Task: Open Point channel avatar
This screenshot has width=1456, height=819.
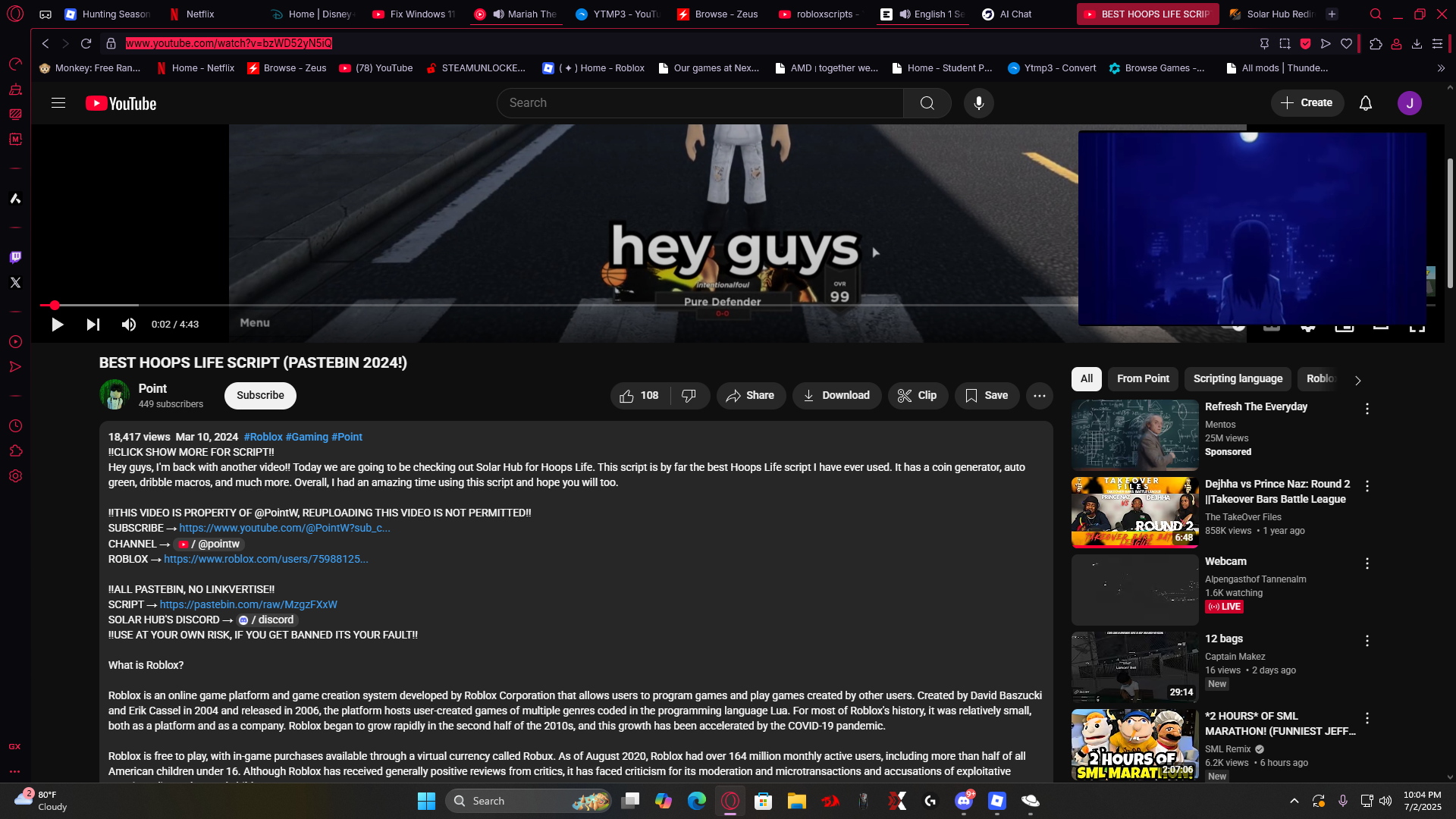Action: (x=115, y=394)
